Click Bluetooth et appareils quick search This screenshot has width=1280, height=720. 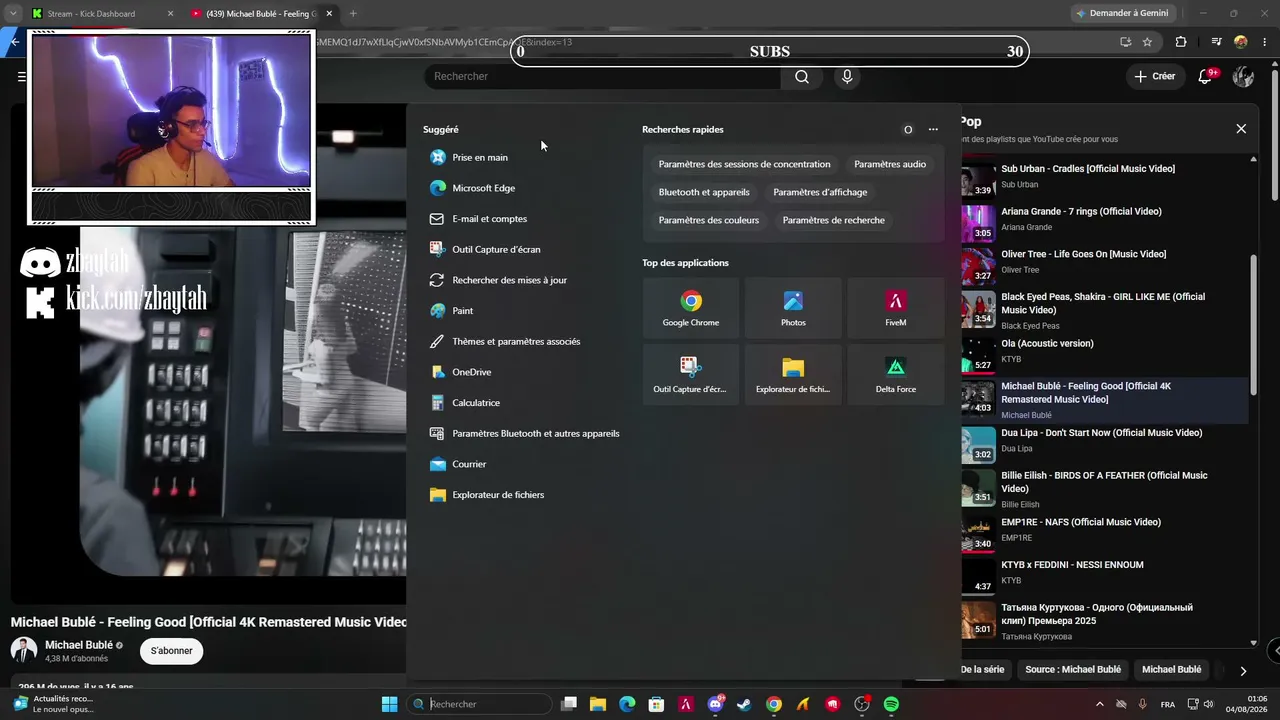[x=704, y=192]
